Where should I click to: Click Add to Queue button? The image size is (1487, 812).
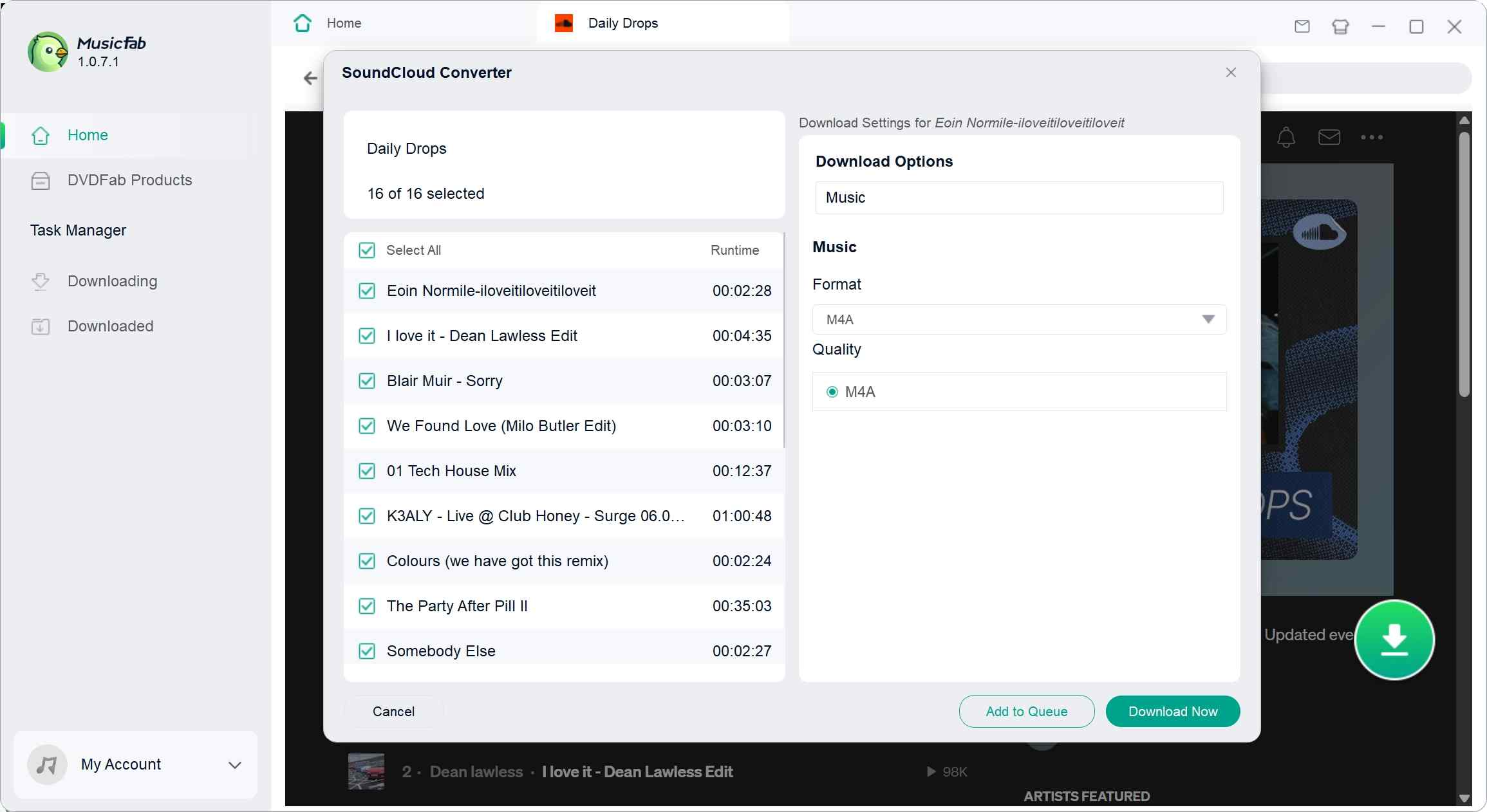(1027, 712)
